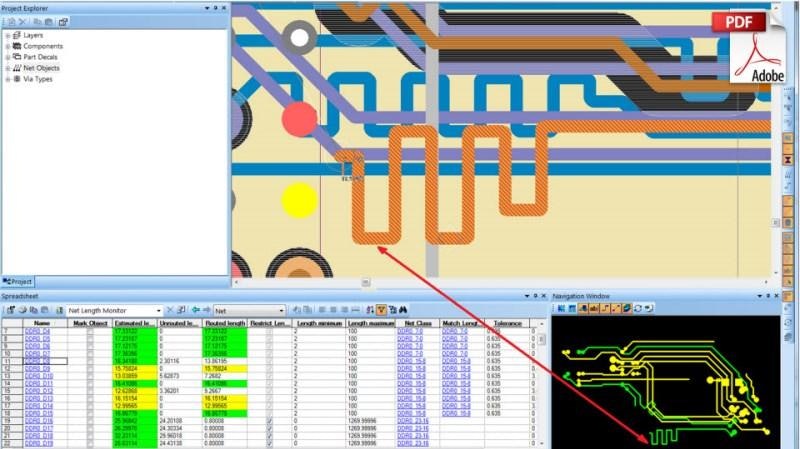Select the Project tab
The width and height of the screenshot is (800, 449).
point(18,282)
